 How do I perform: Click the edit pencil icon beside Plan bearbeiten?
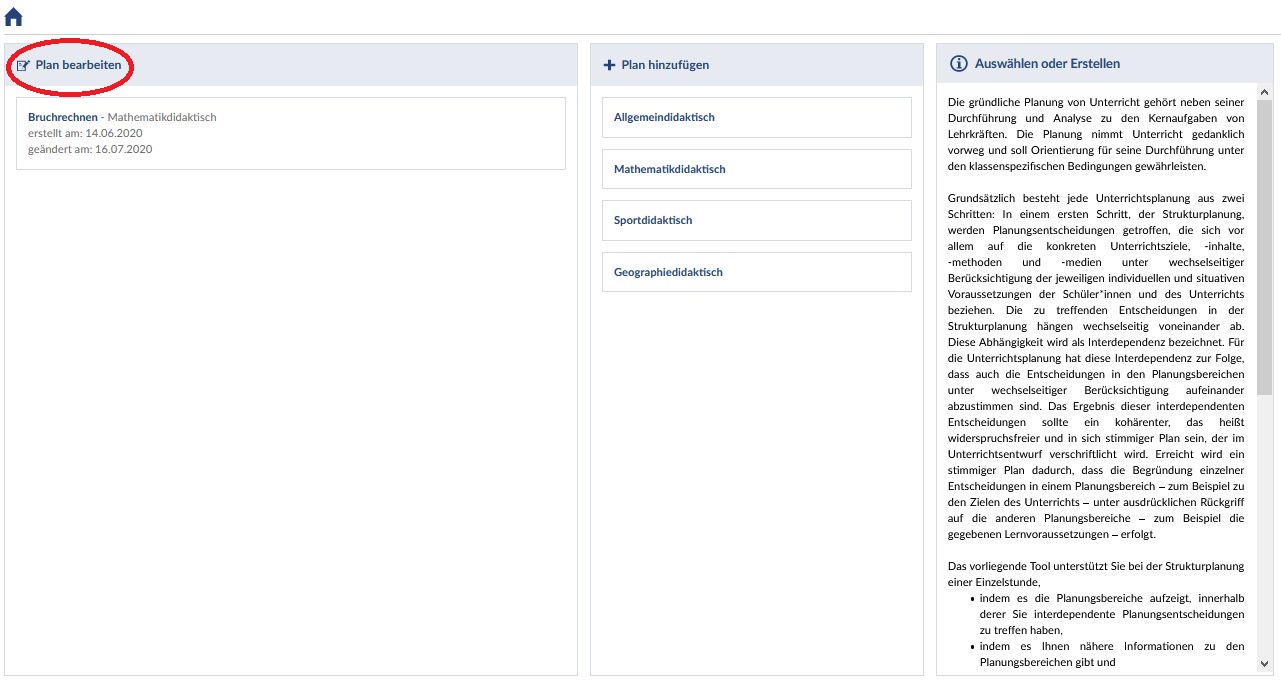click(23, 65)
